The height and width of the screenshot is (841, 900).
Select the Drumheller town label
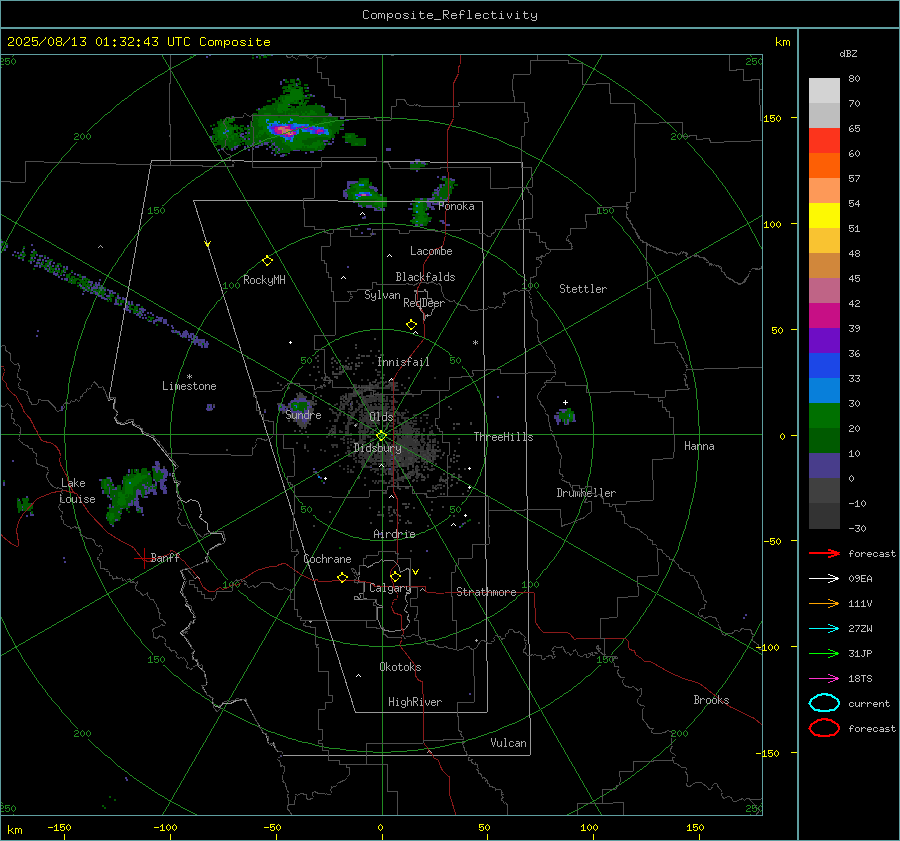point(585,493)
